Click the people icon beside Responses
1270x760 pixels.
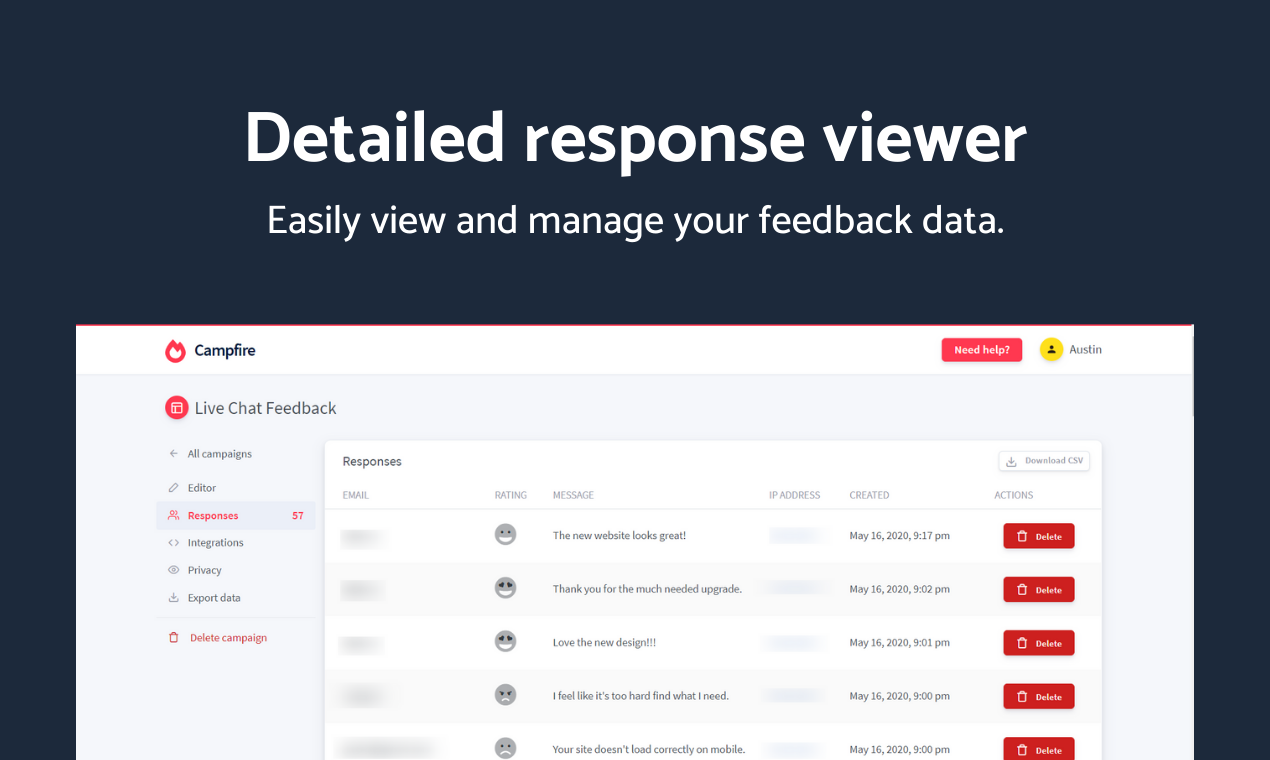pyautogui.click(x=174, y=515)
